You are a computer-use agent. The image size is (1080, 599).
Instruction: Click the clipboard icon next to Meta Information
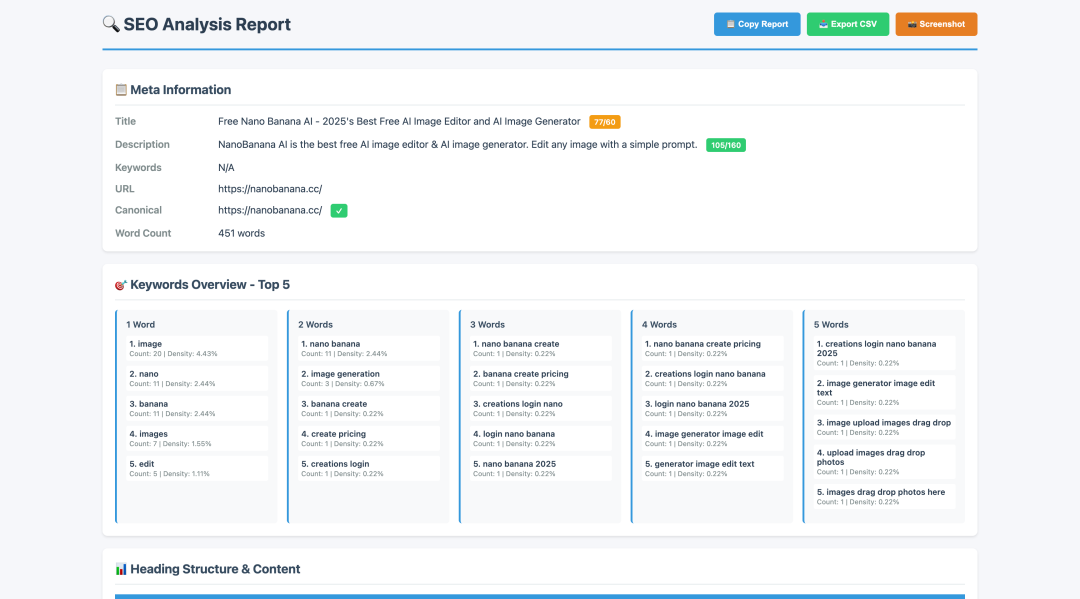pyautogui.click(x=121, y=90)
